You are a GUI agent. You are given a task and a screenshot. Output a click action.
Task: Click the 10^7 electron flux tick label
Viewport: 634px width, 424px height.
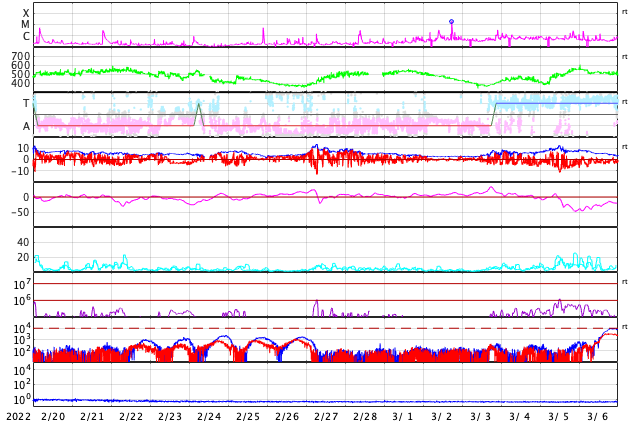[x=22, y=284]
